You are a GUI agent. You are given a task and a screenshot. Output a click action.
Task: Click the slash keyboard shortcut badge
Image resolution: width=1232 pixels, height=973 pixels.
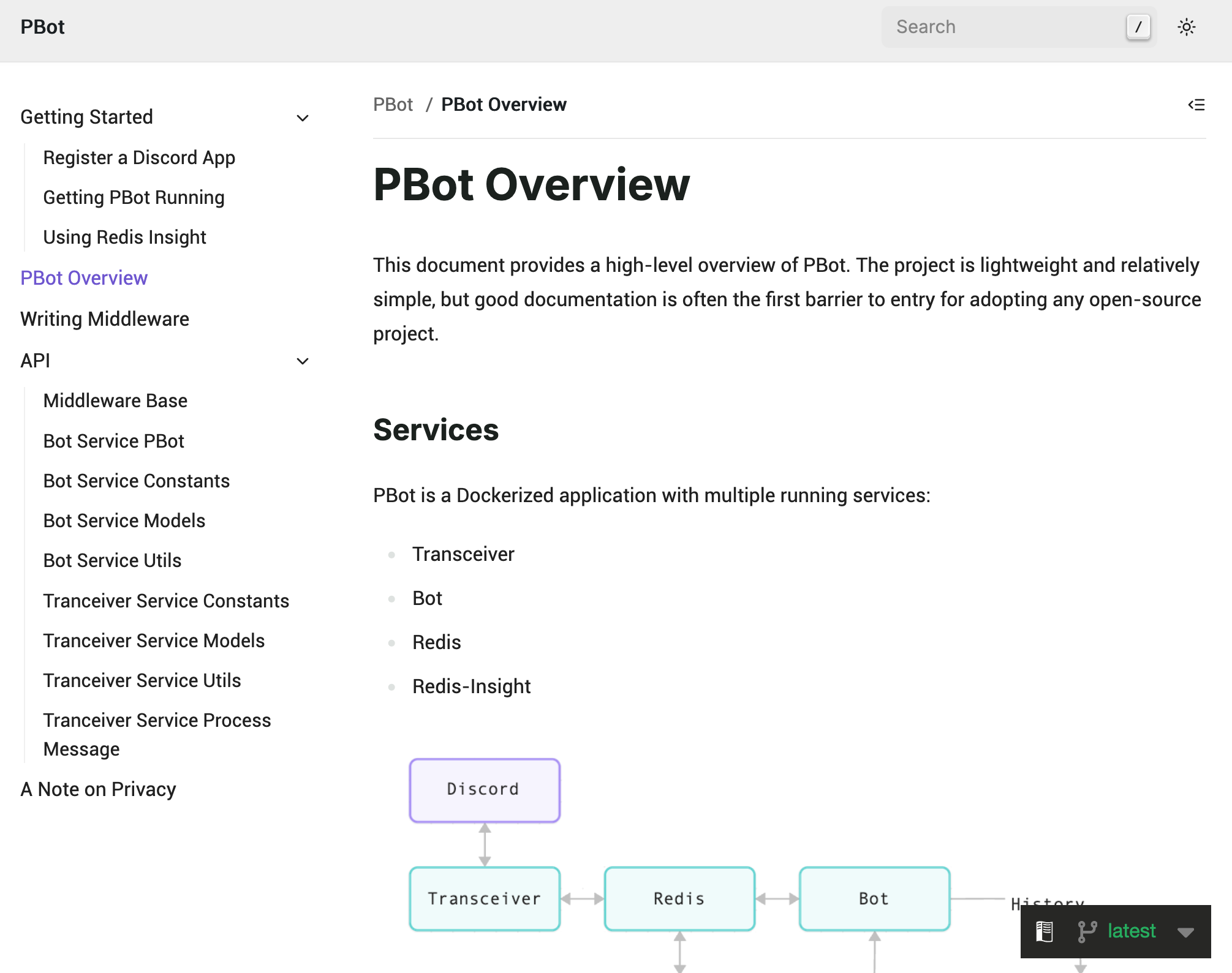coord(1138,27)
